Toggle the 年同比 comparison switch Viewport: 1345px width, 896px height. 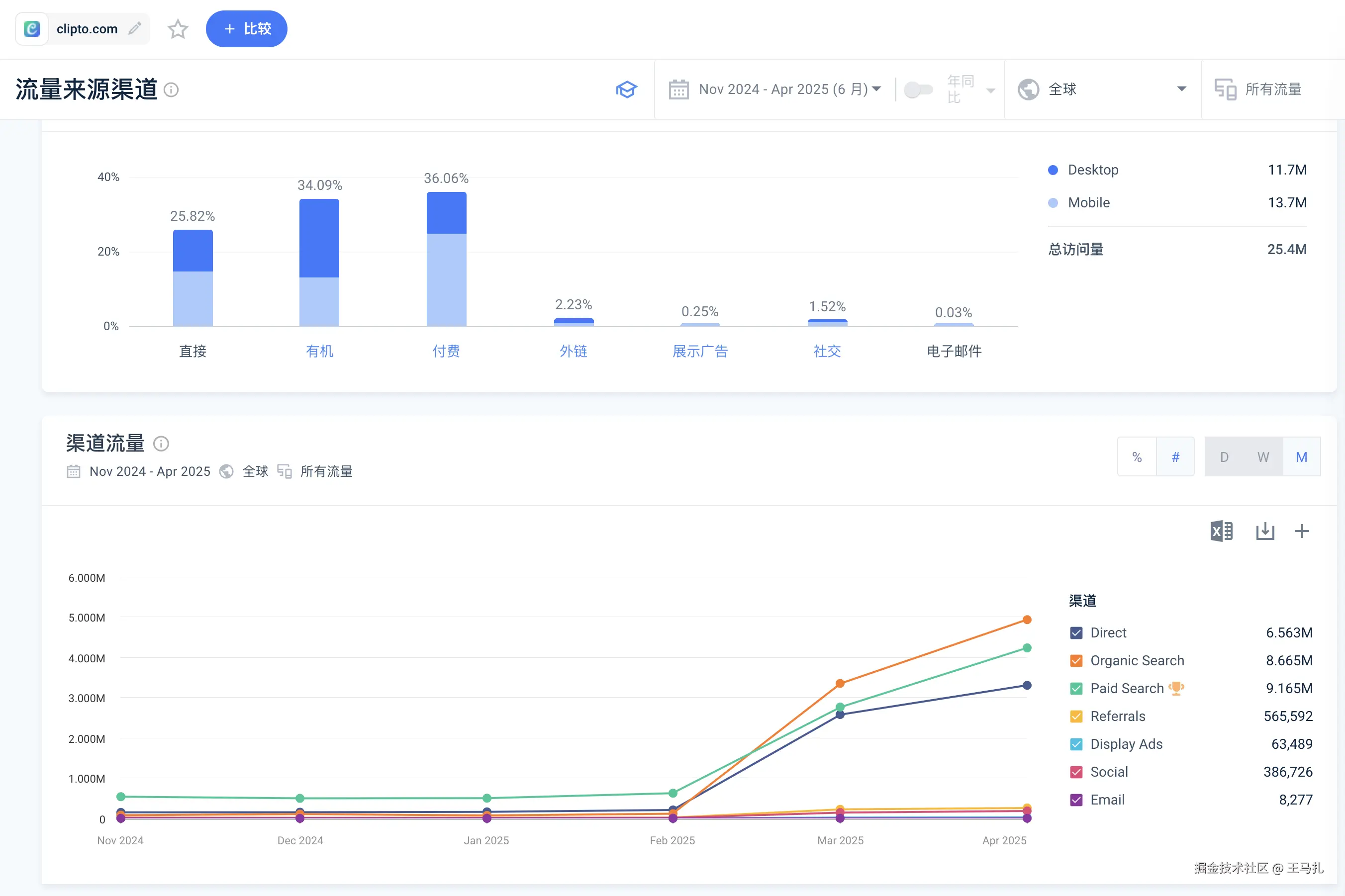[x=918, y=90]
